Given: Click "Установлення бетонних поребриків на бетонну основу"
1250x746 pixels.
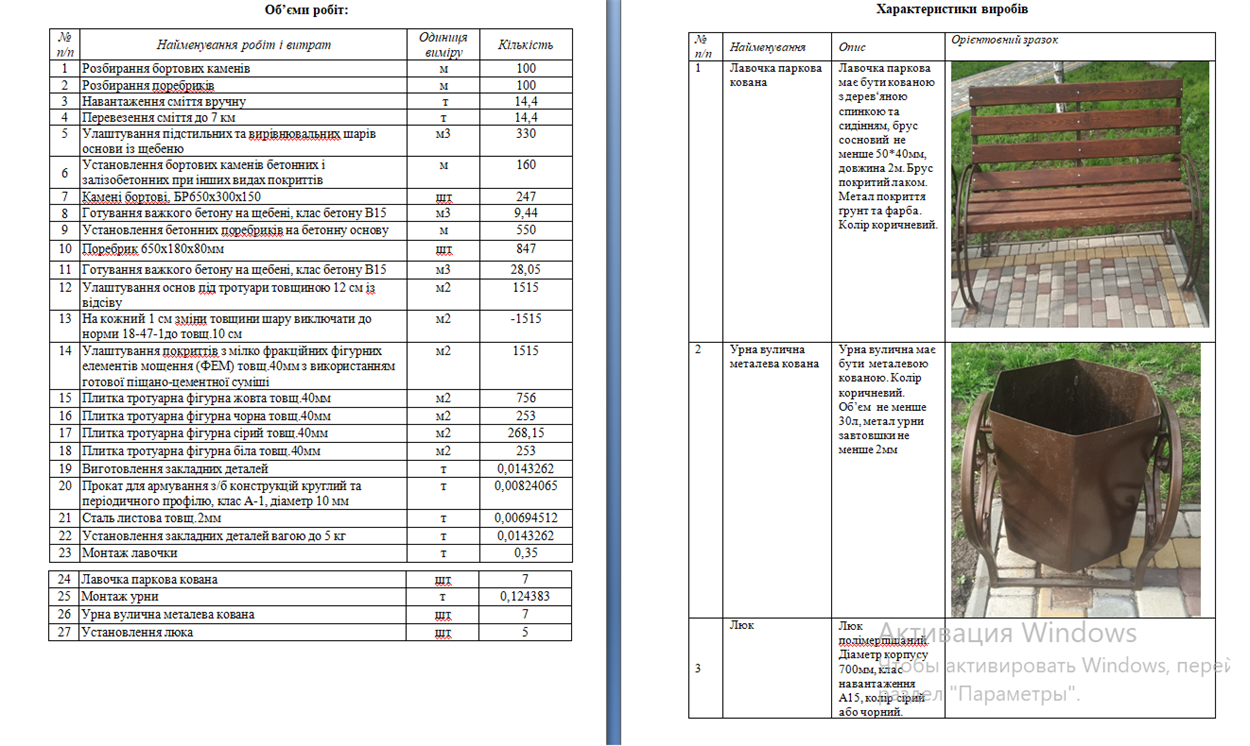Looking at the screenshot, I should point(235,230).
